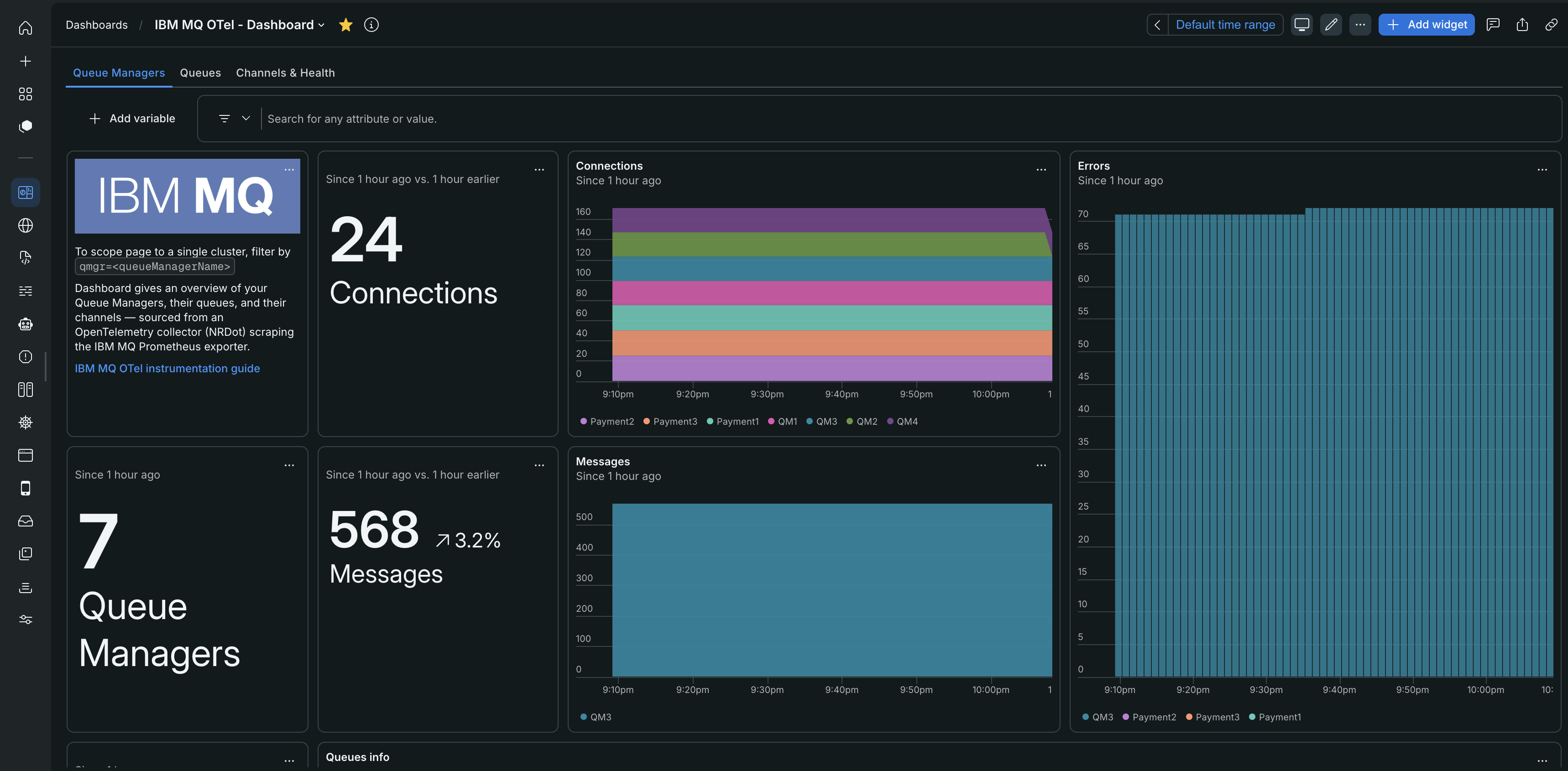Screen dimensions: 1568x771
Task: Copy dashboard permalink link icon
Action: [1551, 24]
